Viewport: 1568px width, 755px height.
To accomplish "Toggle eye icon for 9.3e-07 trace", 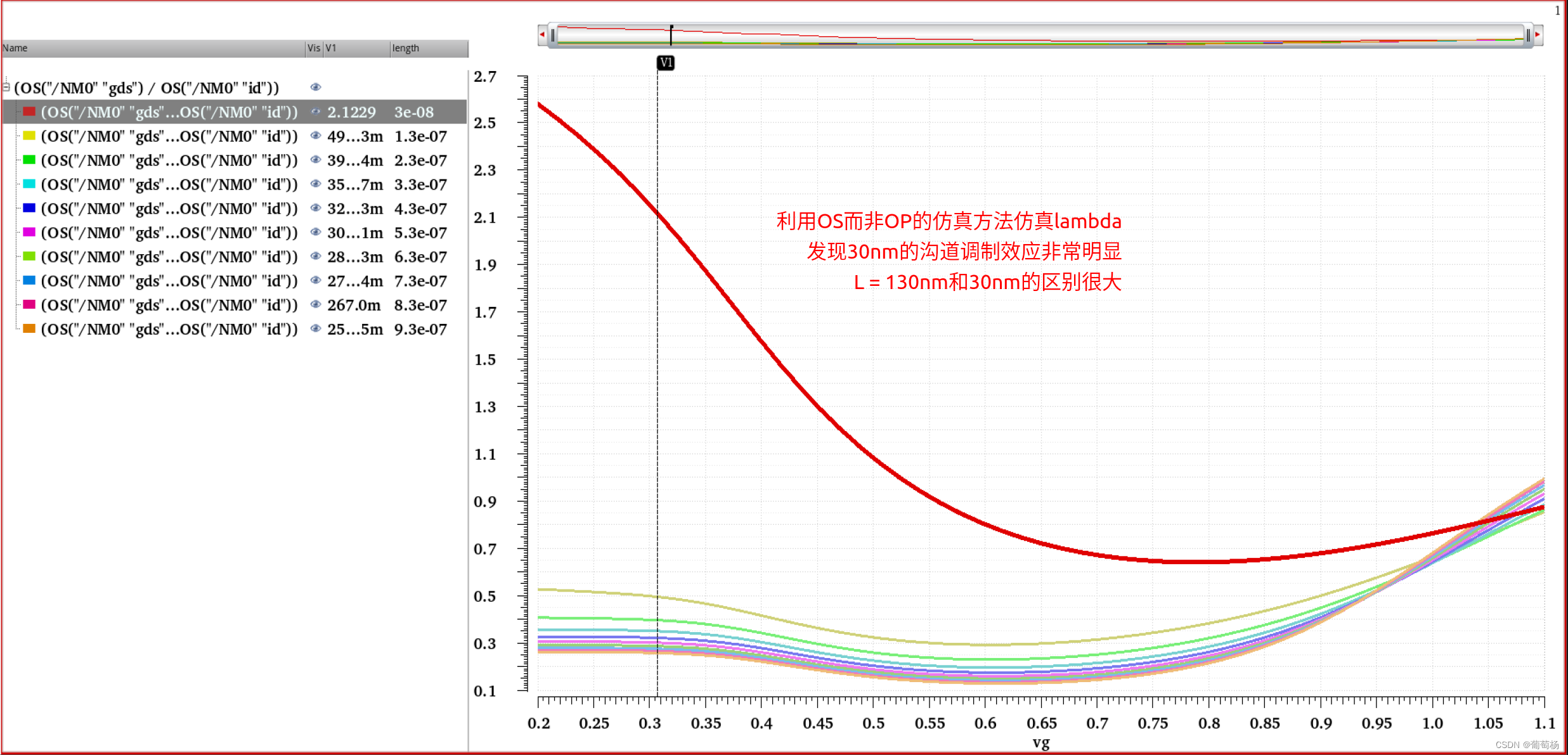I will tap(315, 328).
